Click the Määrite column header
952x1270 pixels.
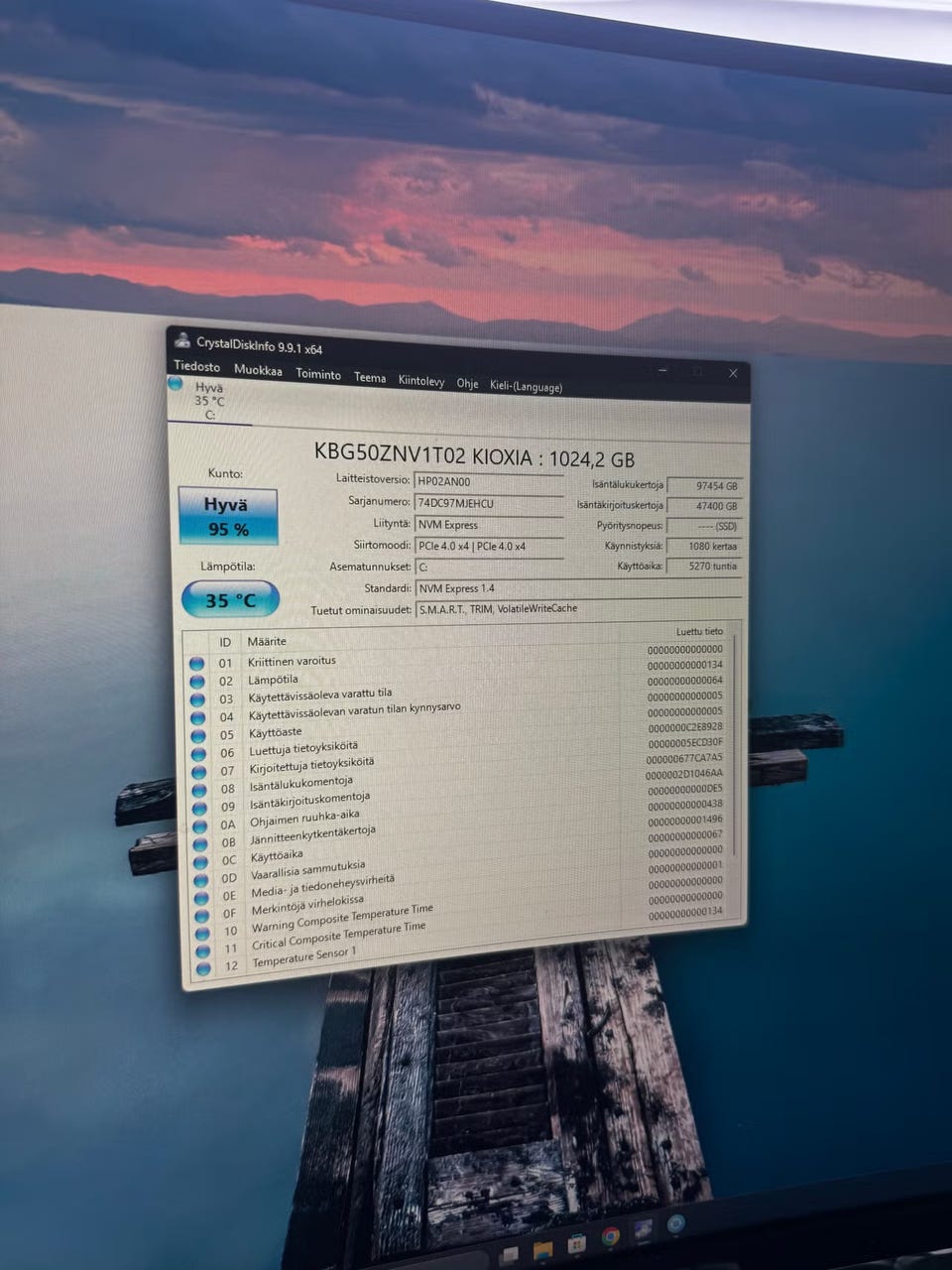point(267,641)
